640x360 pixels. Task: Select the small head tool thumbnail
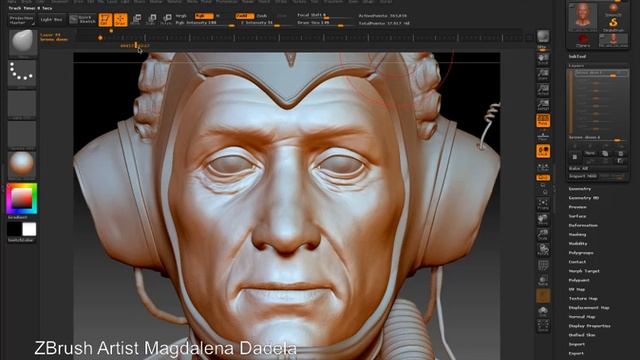click(613, 40)
